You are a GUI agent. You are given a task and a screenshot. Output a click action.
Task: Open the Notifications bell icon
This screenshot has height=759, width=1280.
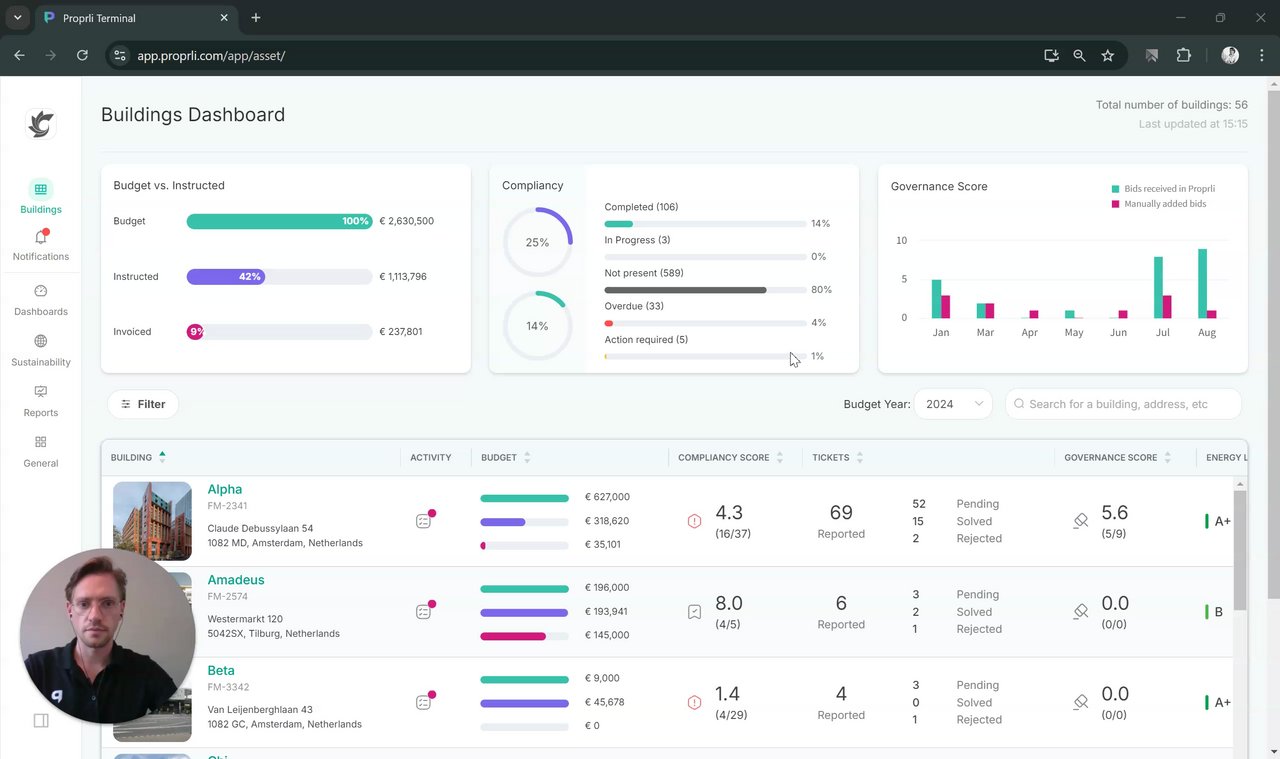pyautogui.click(x=41, y=238)
